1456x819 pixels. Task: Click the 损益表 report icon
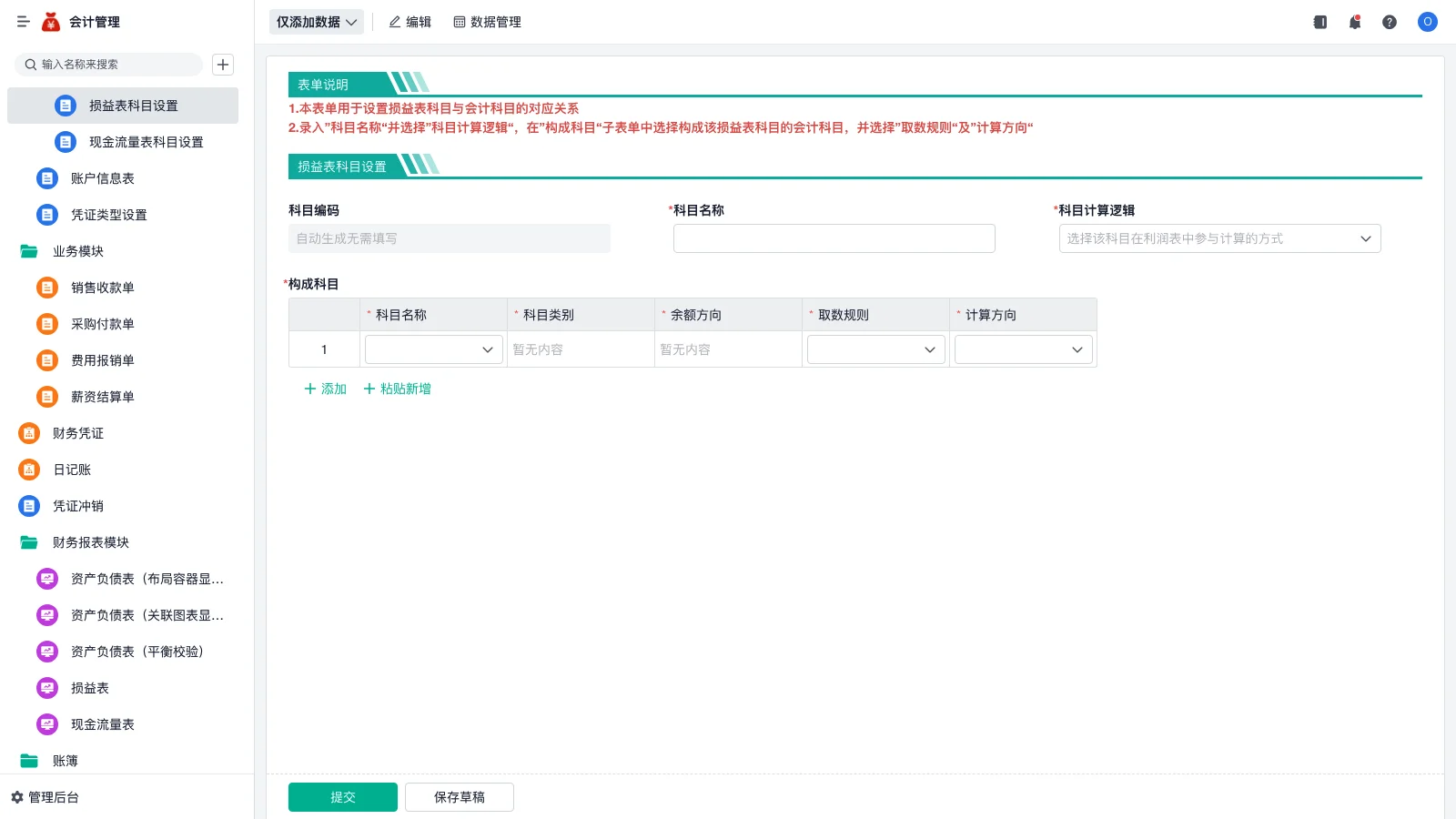[47, 688]
